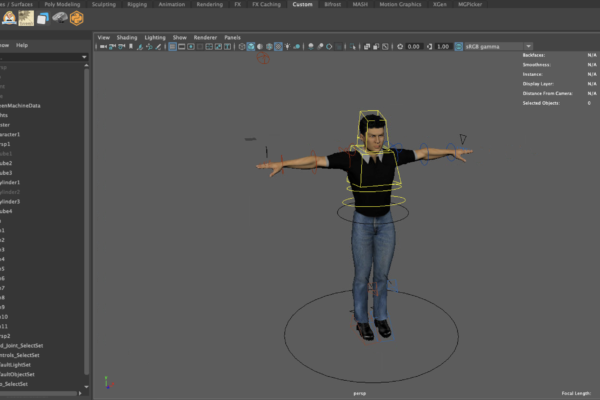Toggle Wireframe on Shaded display

[x=269, y=47]
